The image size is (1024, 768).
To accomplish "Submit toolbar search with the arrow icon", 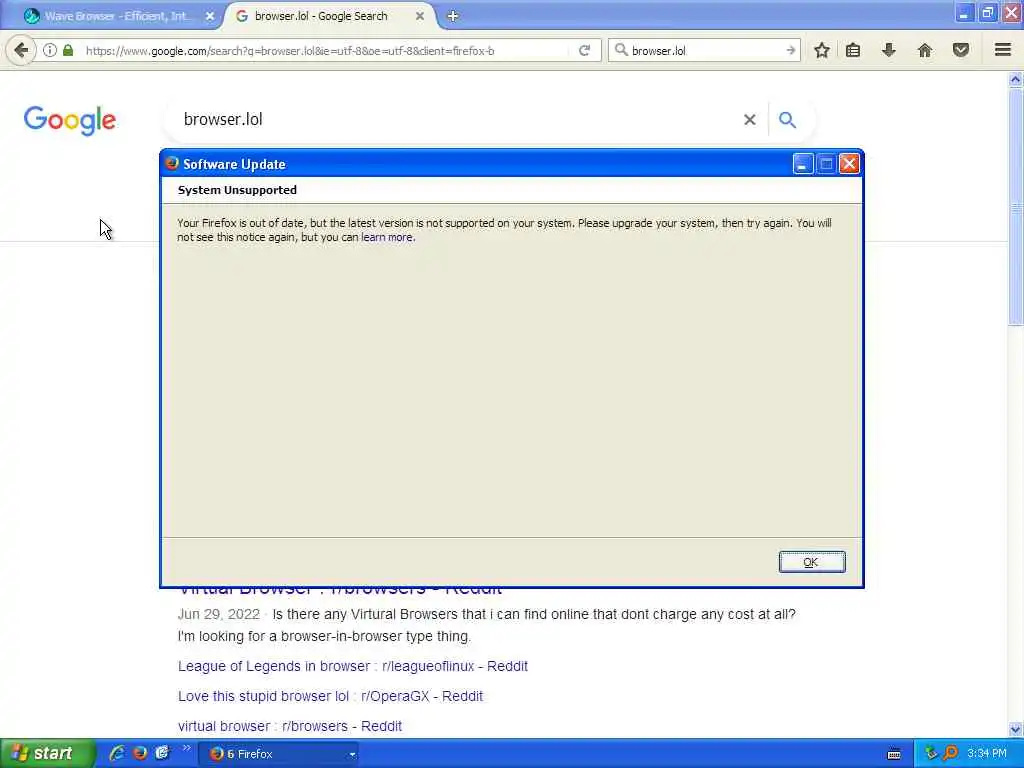I will click(790, 50).
